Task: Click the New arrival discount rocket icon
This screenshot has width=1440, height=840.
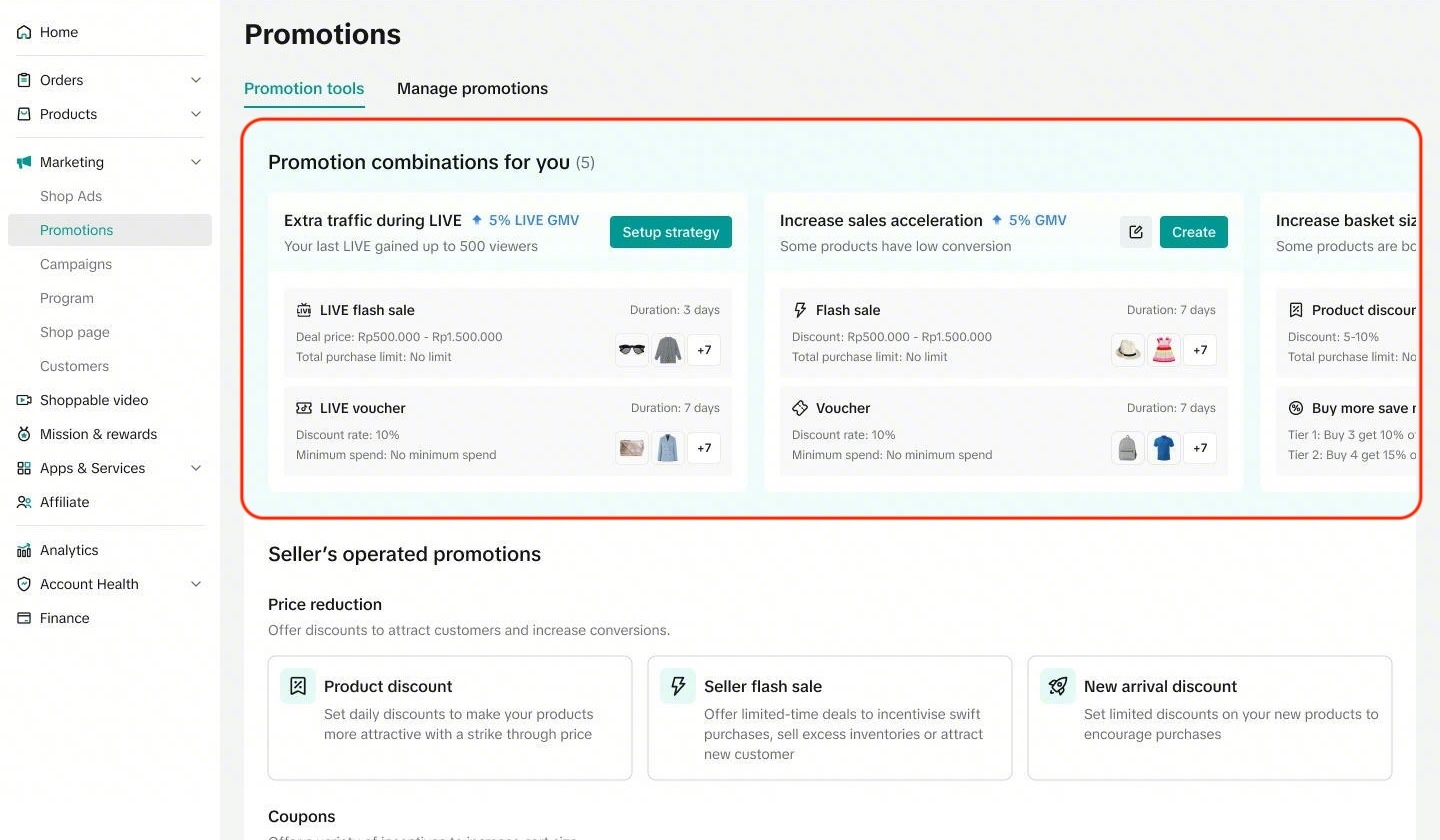Action: click(x=1058, y=686)
